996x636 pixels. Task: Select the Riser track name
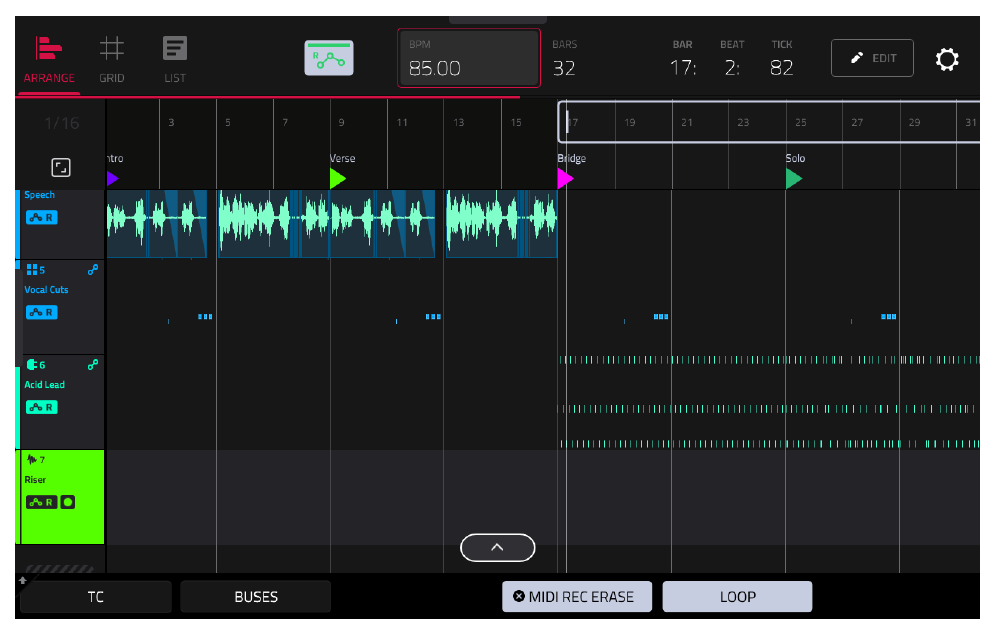[36, 480]
